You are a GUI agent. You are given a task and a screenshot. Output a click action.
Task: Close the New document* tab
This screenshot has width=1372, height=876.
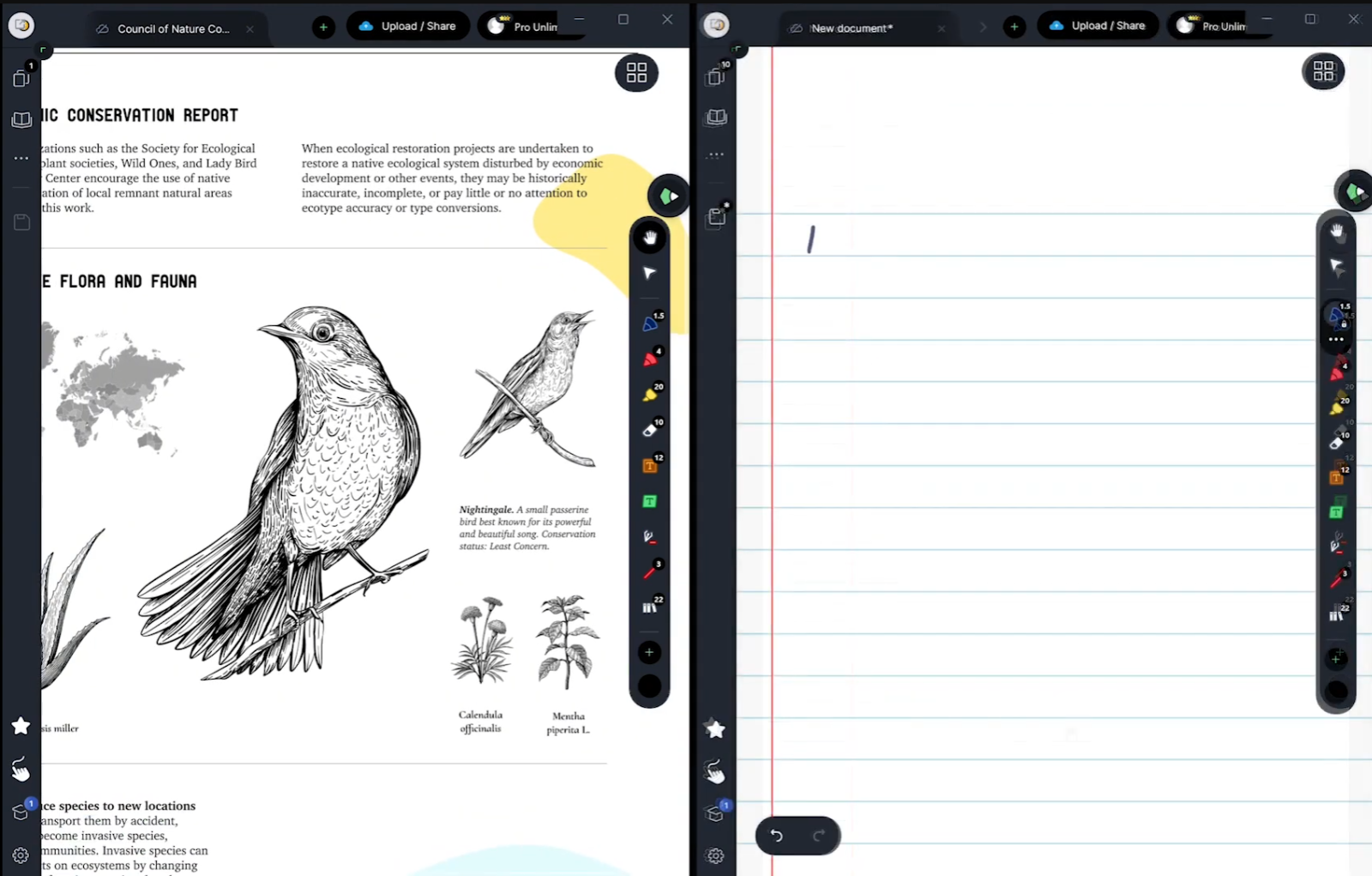pyautogui.click(x=942, y=28)
